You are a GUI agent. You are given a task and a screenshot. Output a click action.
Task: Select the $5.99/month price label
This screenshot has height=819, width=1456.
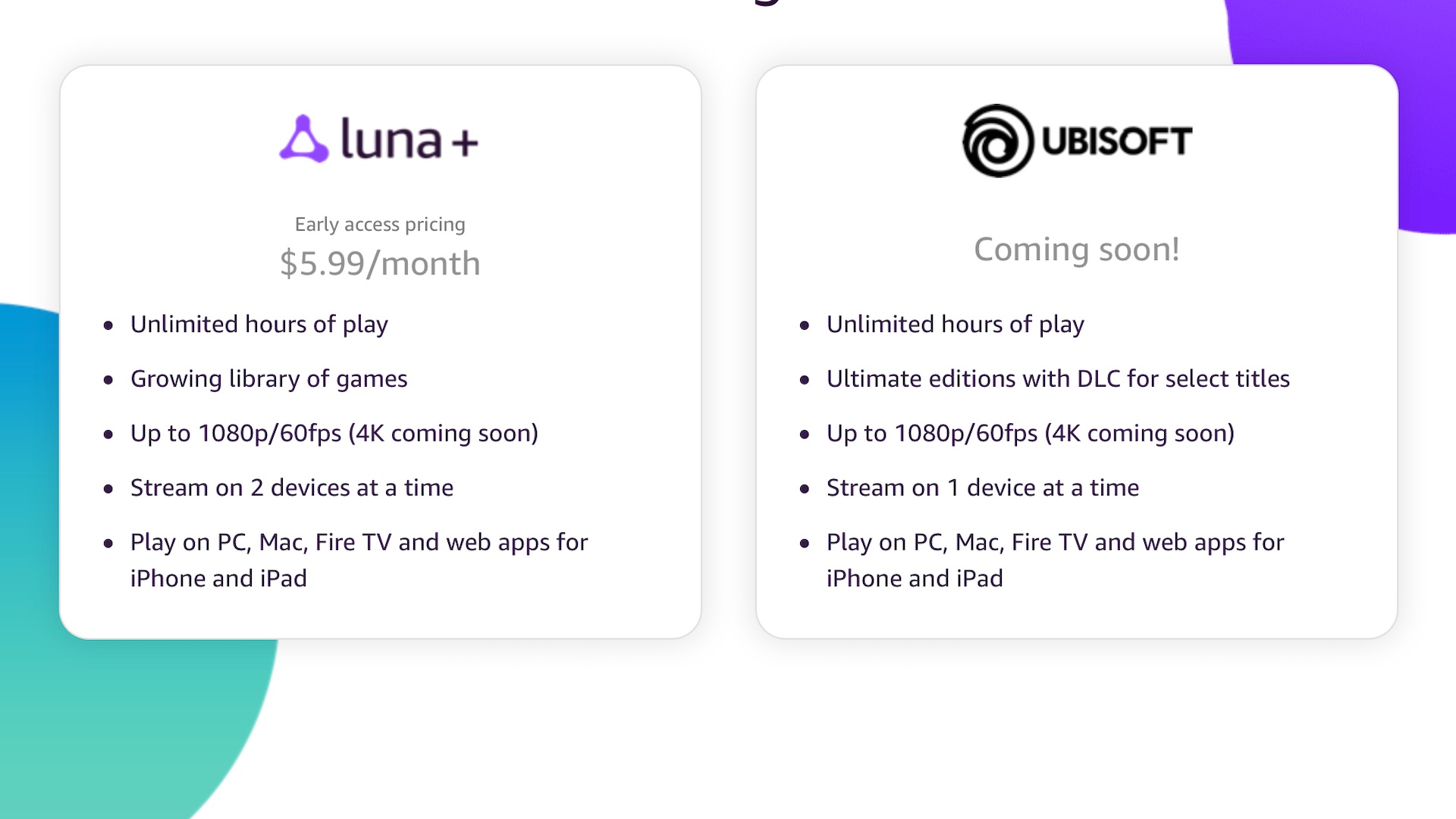[380, 263]
